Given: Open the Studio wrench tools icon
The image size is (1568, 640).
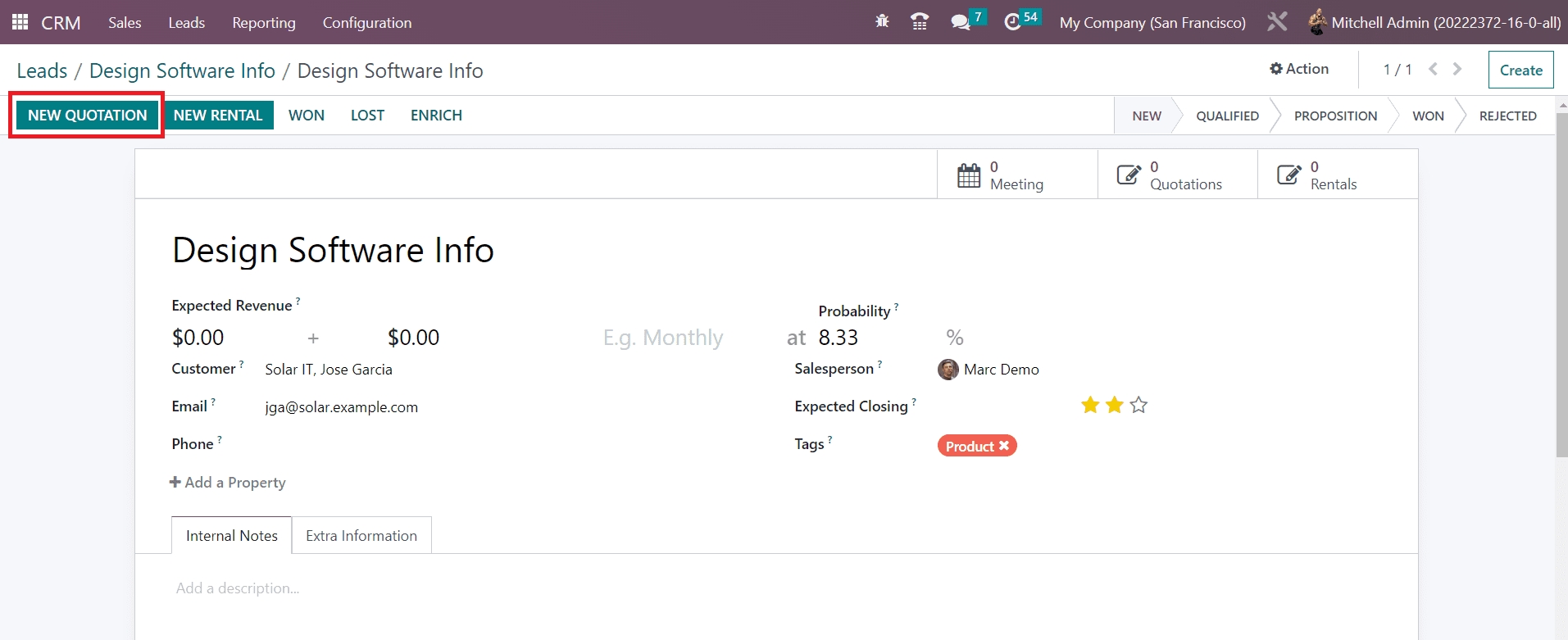Looking at the screenshot, I should tap(1277, 22).
